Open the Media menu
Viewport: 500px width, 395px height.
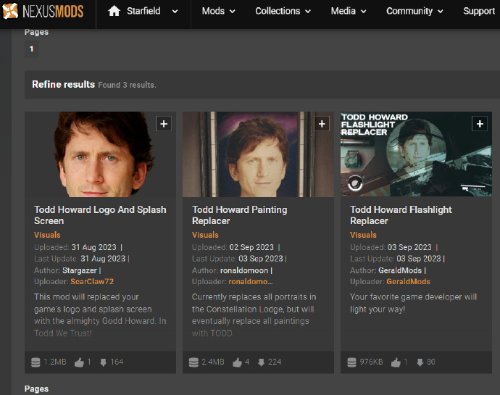pos(348,11)
